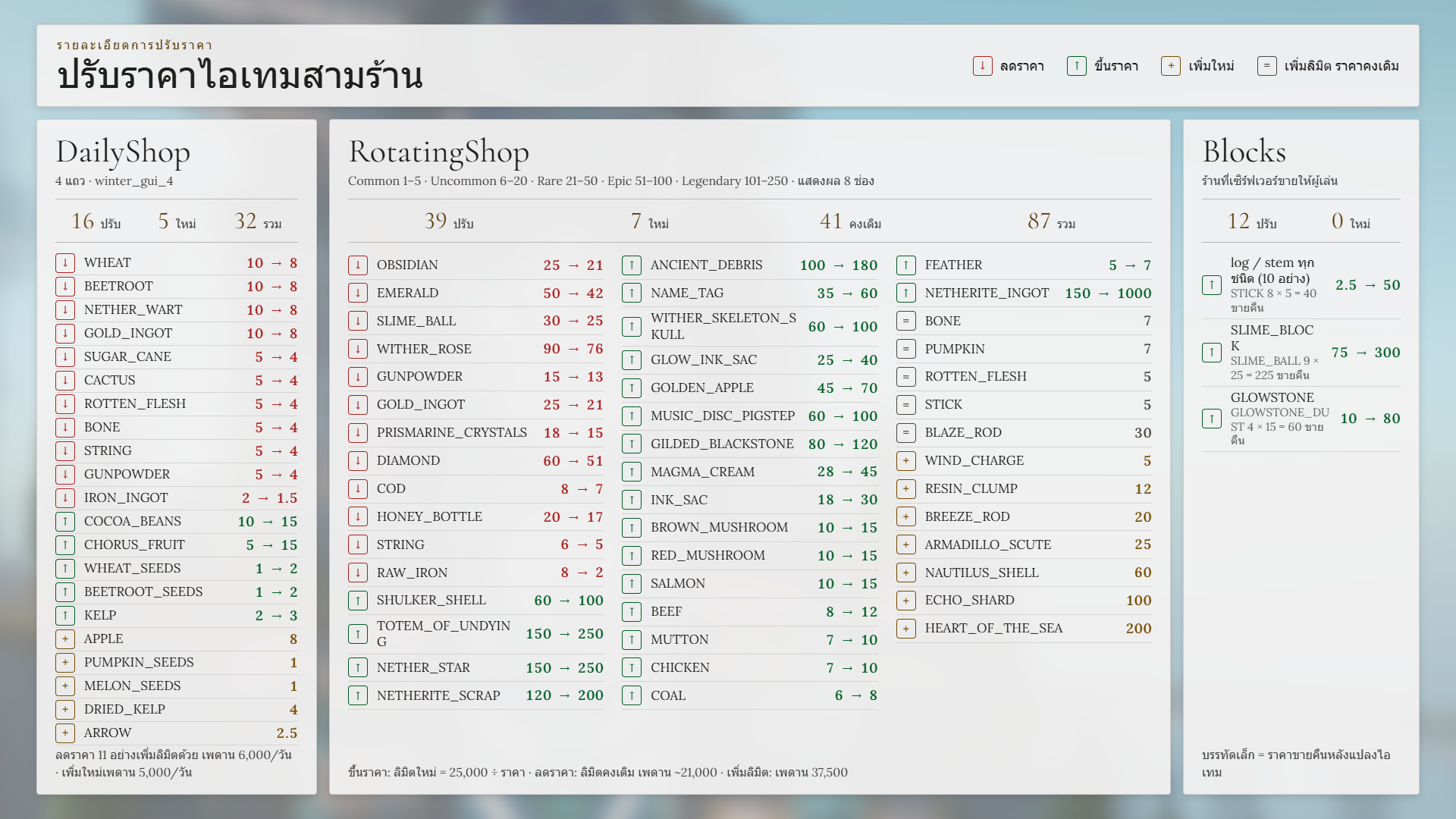Click the plus icon beside ARROW
The image size is (1456, 819).
[x=65, y=733]
